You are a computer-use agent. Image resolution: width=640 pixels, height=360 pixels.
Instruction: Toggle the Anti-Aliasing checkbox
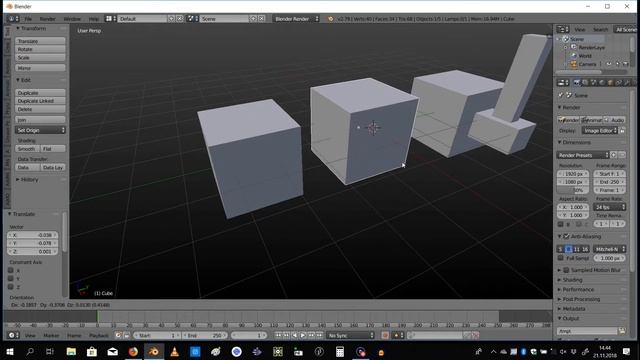[x=567, y=236]
